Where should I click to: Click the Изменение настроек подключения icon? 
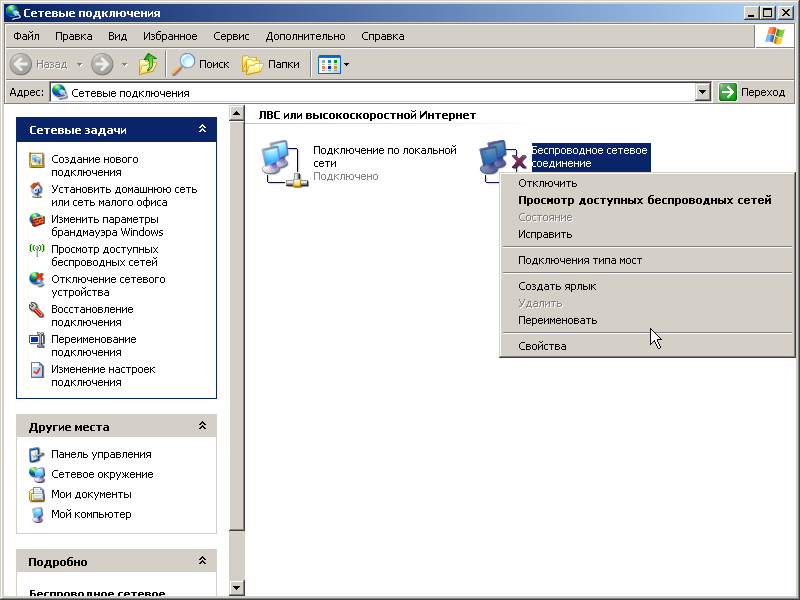pos(36,370)
